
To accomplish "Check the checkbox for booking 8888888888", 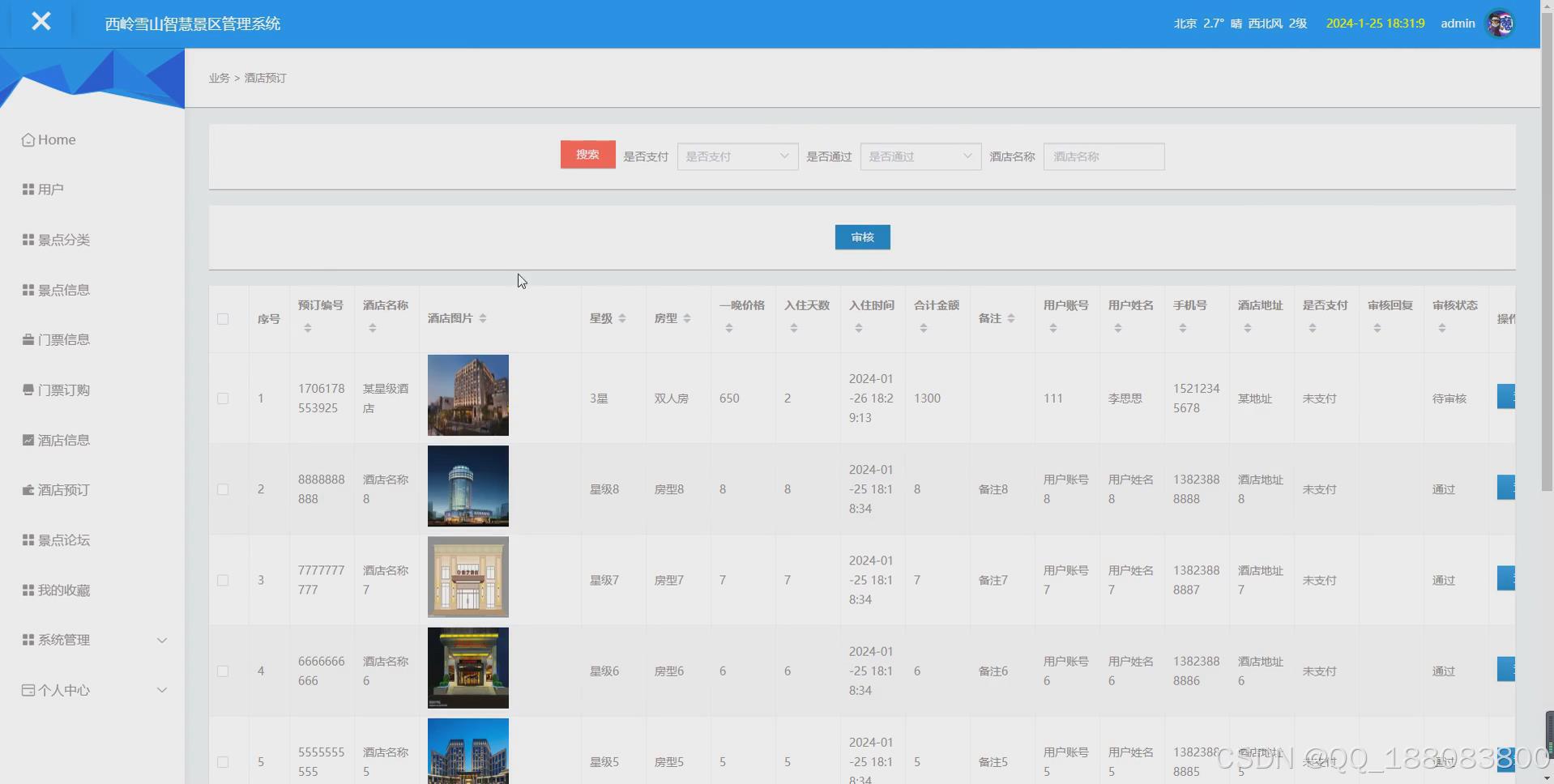I will (x=223, y=488).
